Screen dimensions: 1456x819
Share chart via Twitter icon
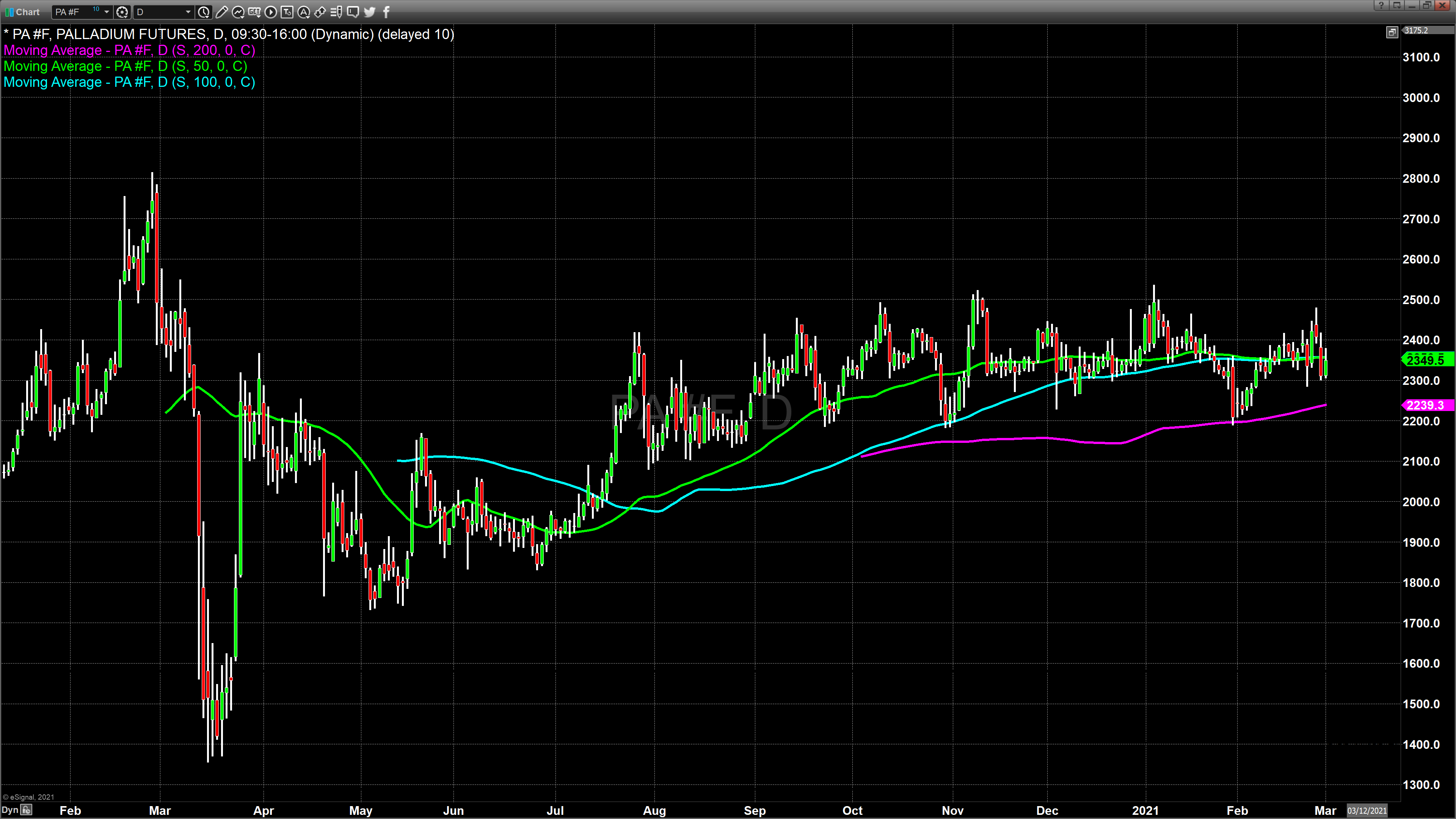(x=370, y=12)
